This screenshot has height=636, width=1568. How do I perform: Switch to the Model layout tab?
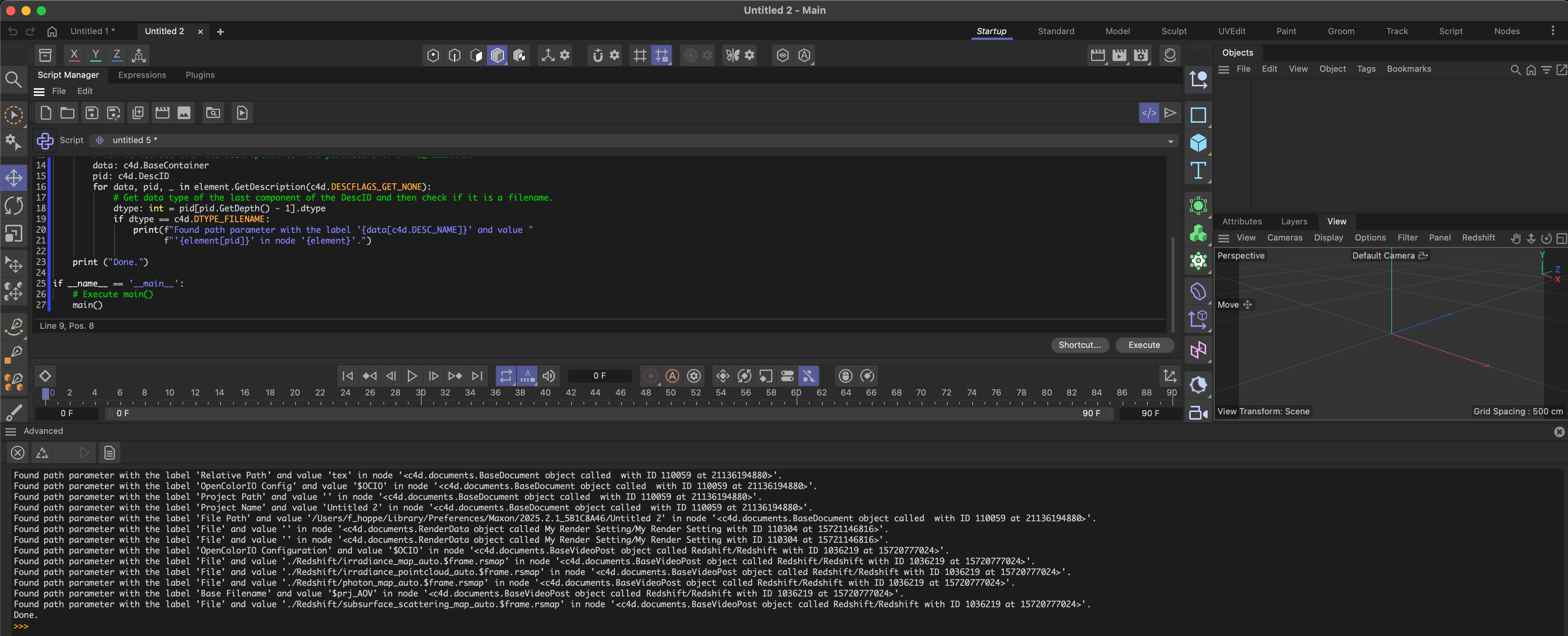click(1118, 31)
